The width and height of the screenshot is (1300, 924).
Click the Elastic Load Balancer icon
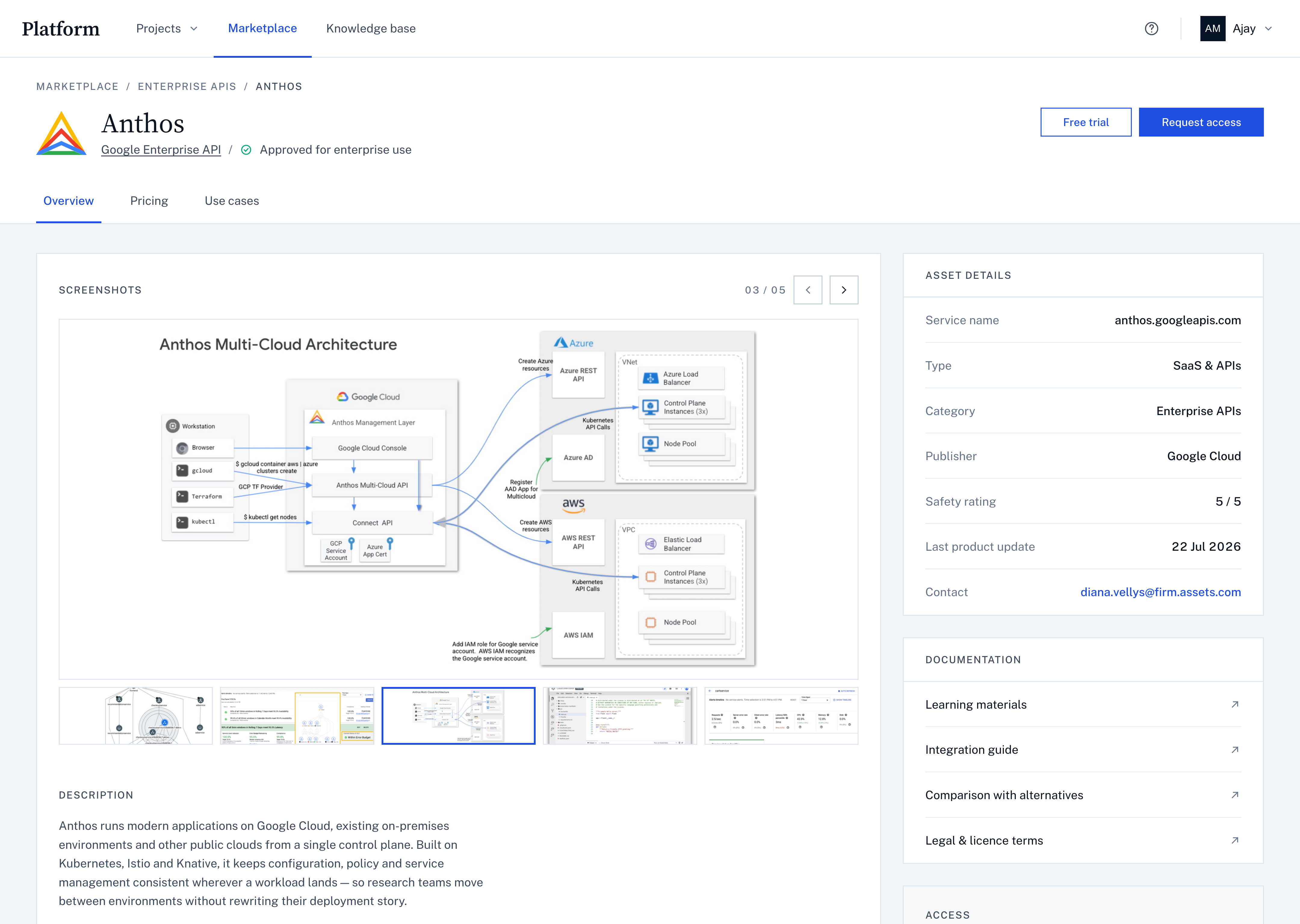click(650, 544)
